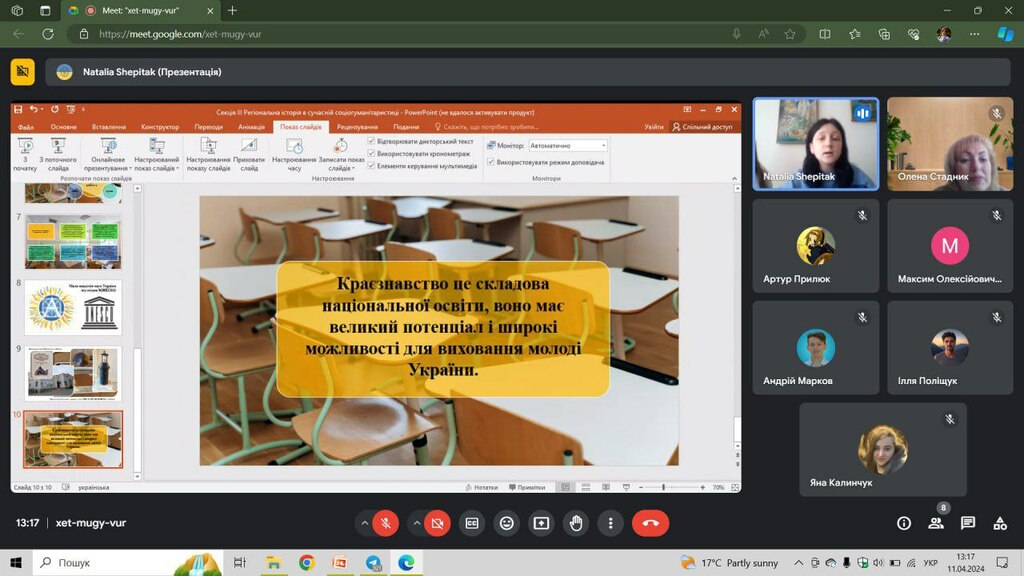
Task: Unmute the microphone in Meet
Action: click(x=386, y=523)
